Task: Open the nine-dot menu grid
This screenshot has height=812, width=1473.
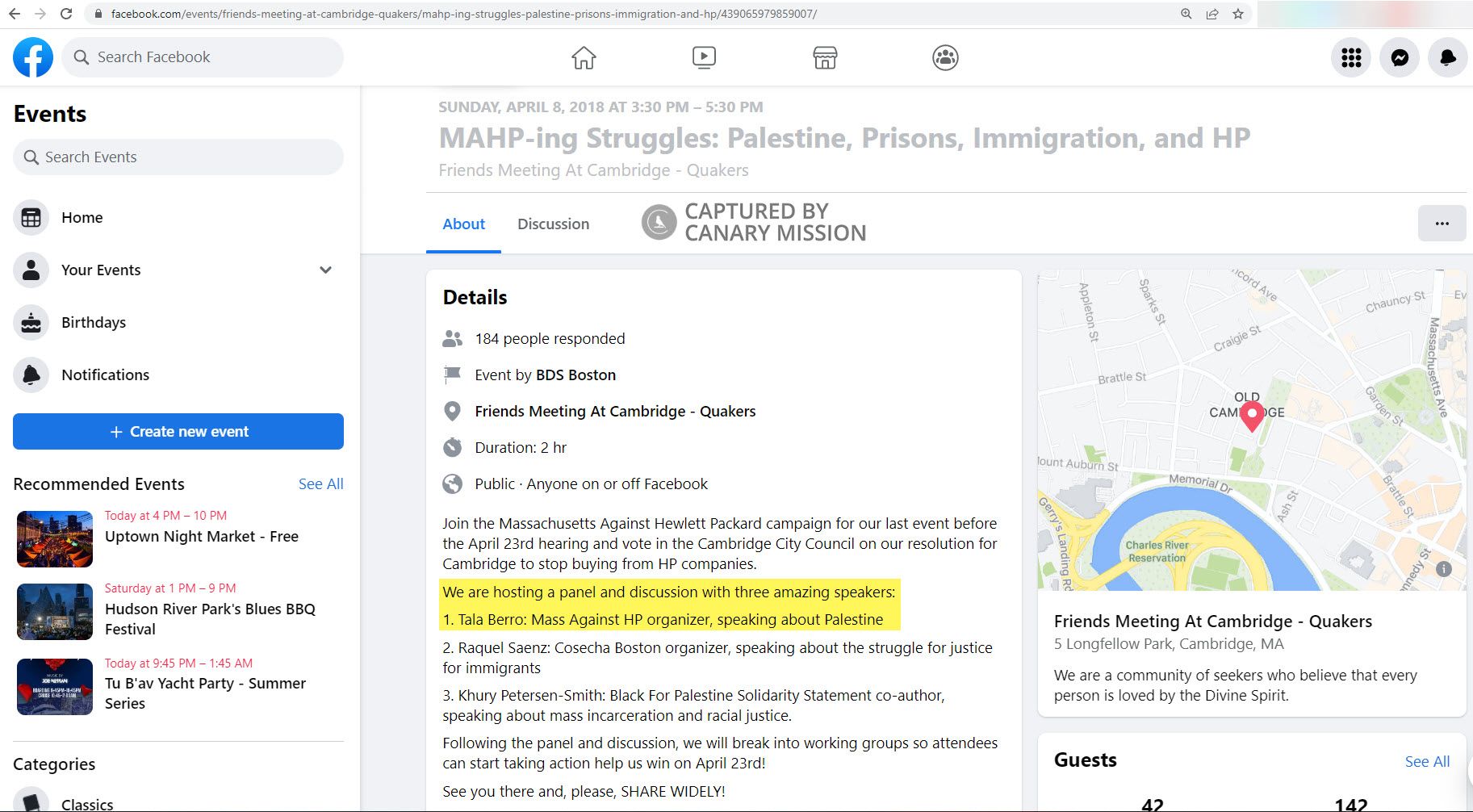Action: tap(1351, 57)
